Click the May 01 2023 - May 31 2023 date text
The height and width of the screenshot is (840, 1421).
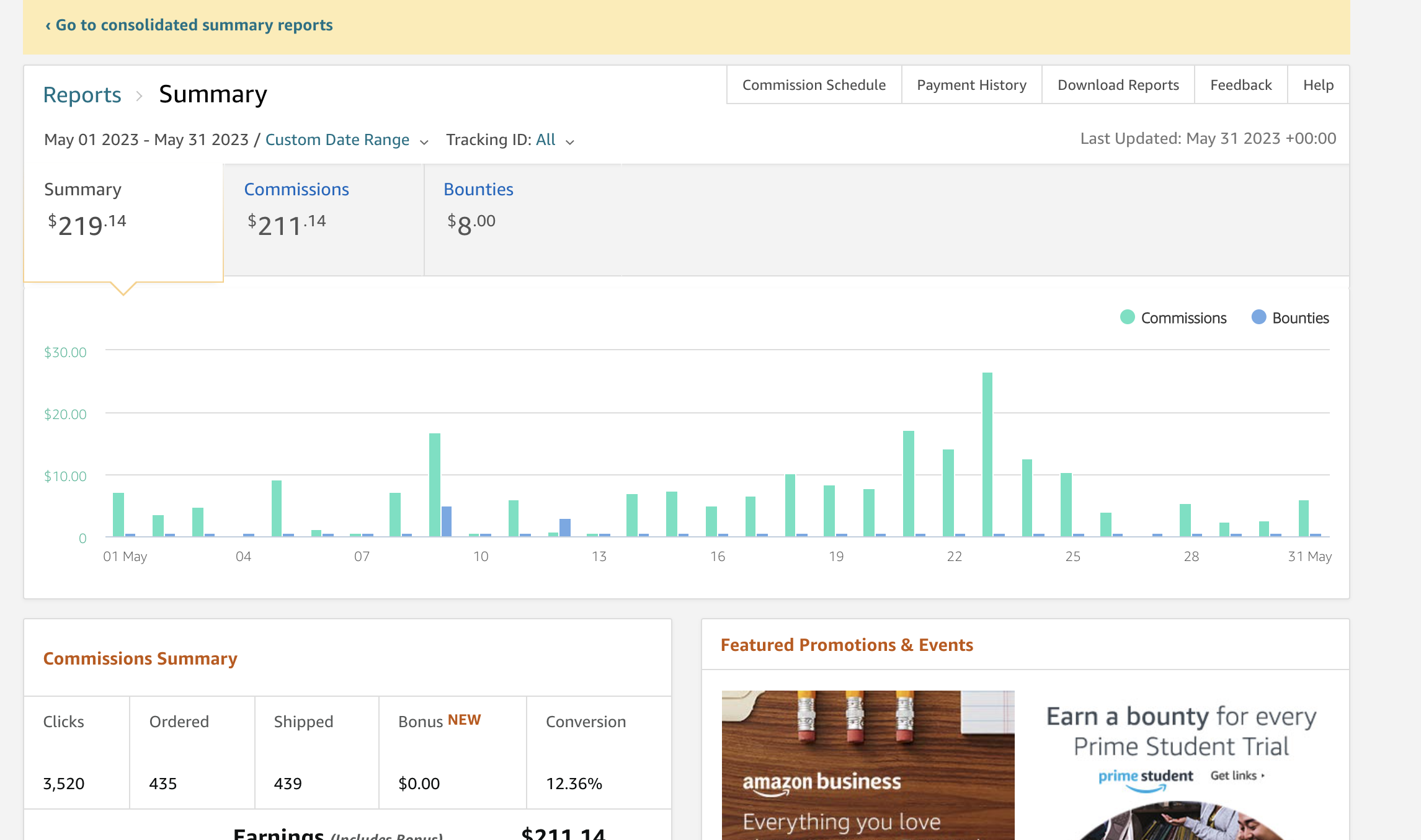[146, 140]
